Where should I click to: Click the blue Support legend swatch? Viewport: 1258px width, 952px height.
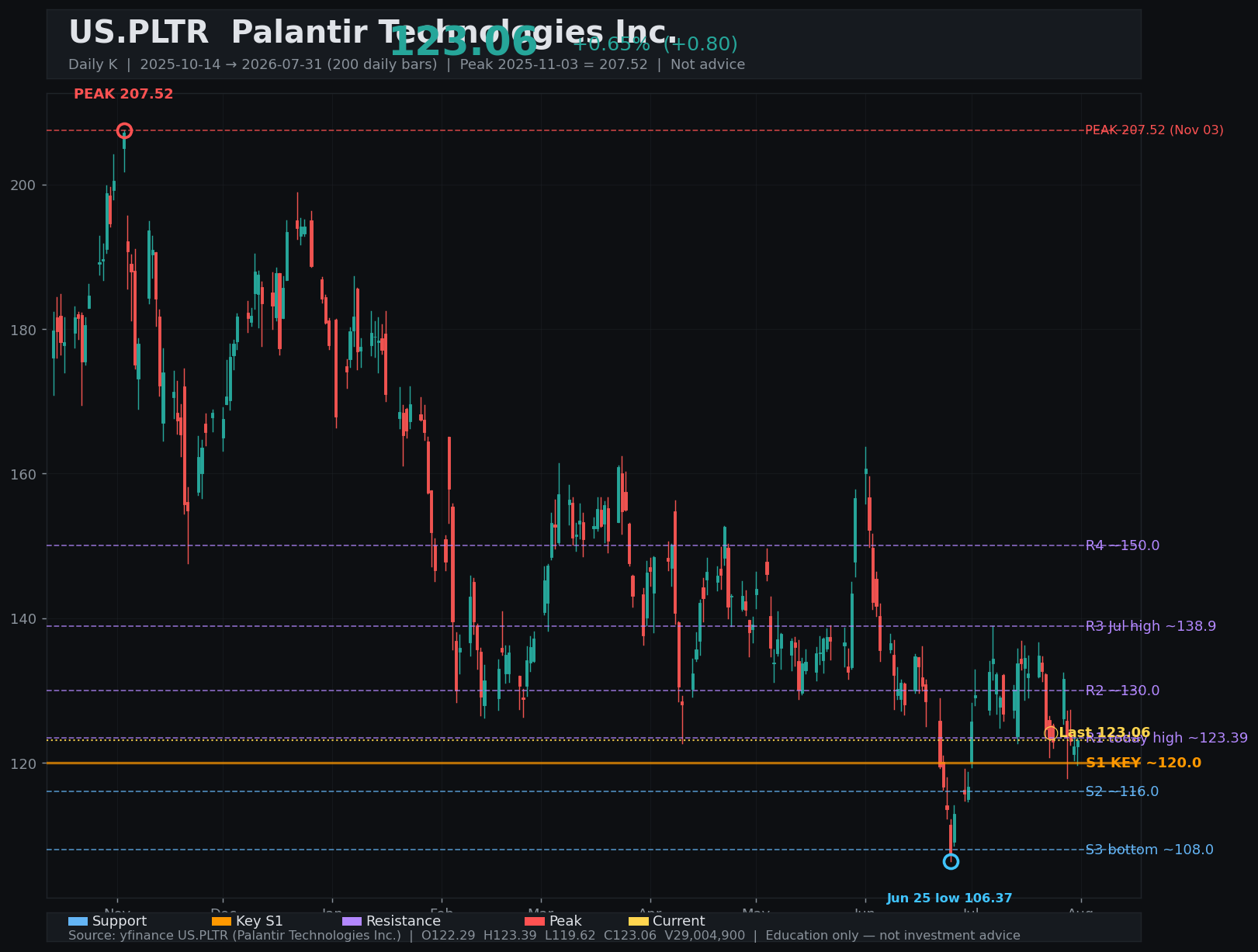[78, 921]
